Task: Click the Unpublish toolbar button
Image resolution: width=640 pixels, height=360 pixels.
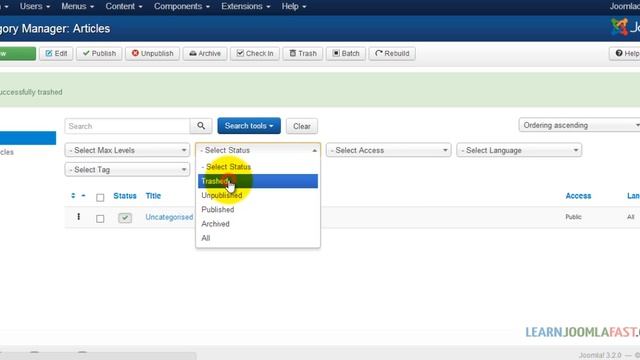Action: pyautogui.click(x=152, y=53)
